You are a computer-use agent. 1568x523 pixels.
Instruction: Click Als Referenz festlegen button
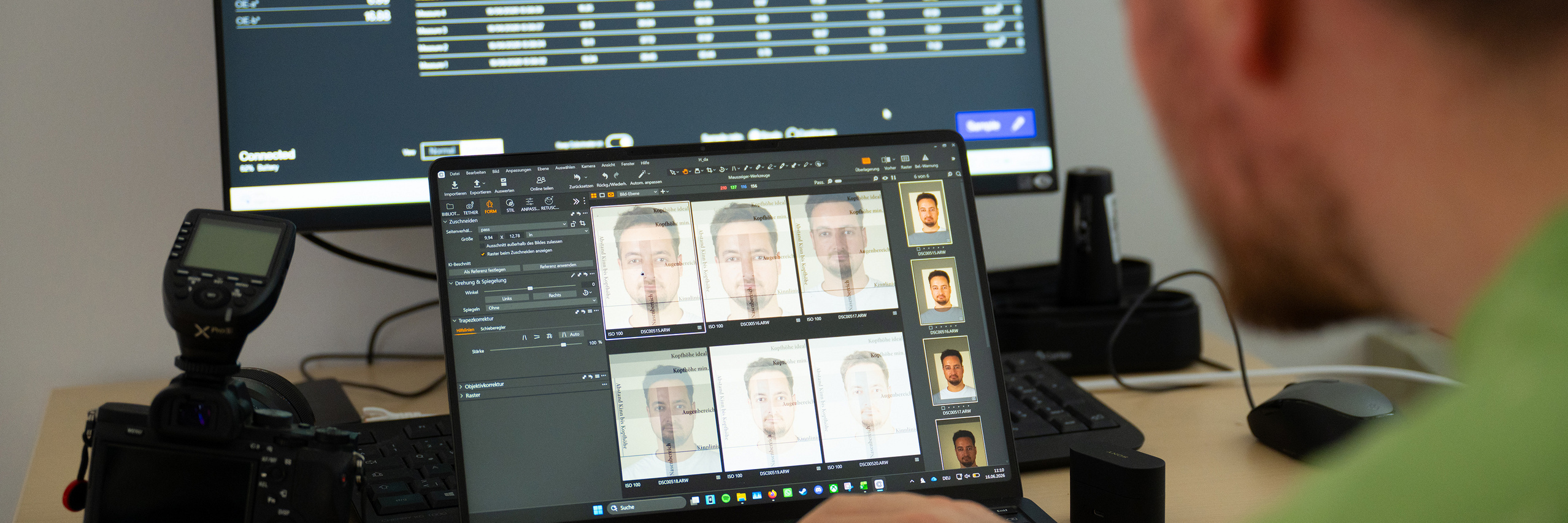[x=485, y=271]
